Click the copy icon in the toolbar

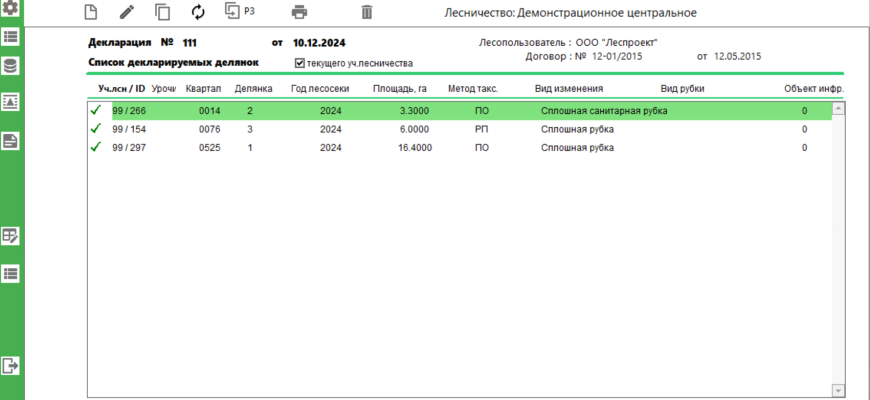pos(162,13)
